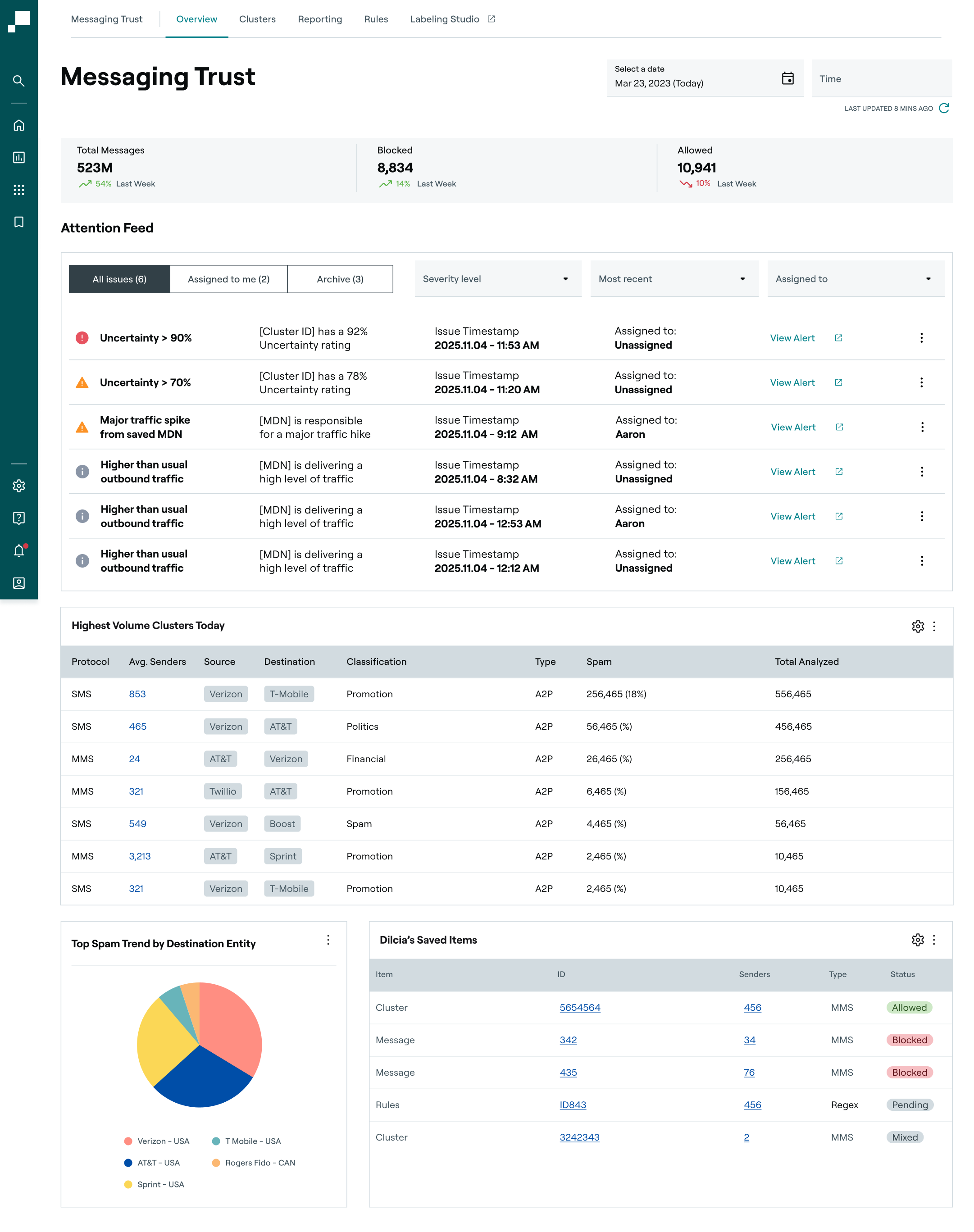Switch to the Clusters tab
Image resolution: width=974 pixels, height=1232 pixels.
257,19
